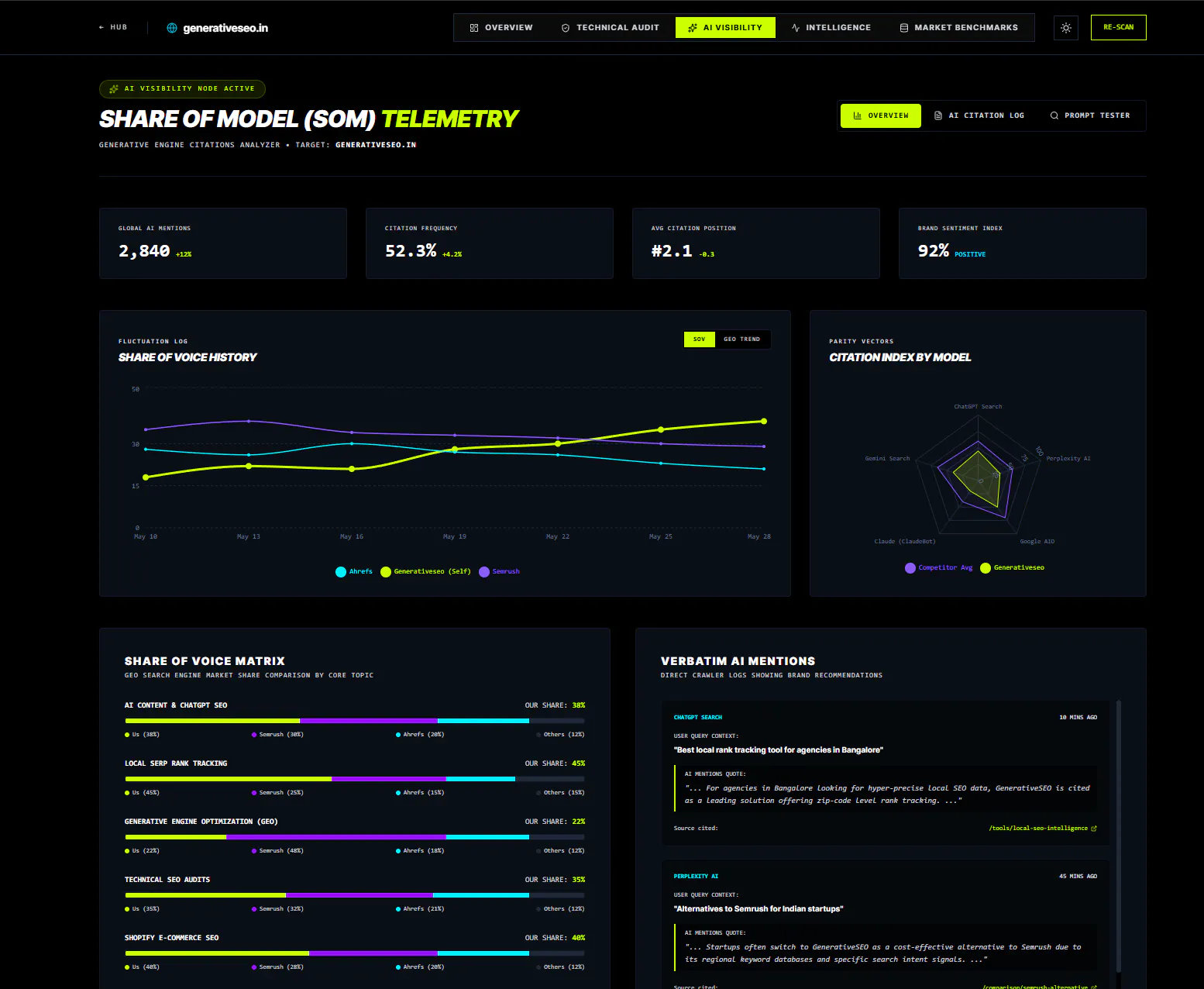Open the Prompt Tester view
The height and width of the screenshot is (989, 1204).
coord(1090,115)
